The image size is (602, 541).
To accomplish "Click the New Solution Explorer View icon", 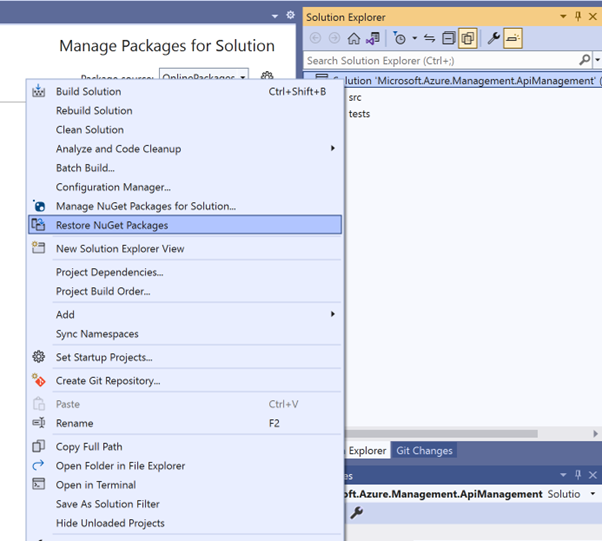I will (x=38, y=248).
